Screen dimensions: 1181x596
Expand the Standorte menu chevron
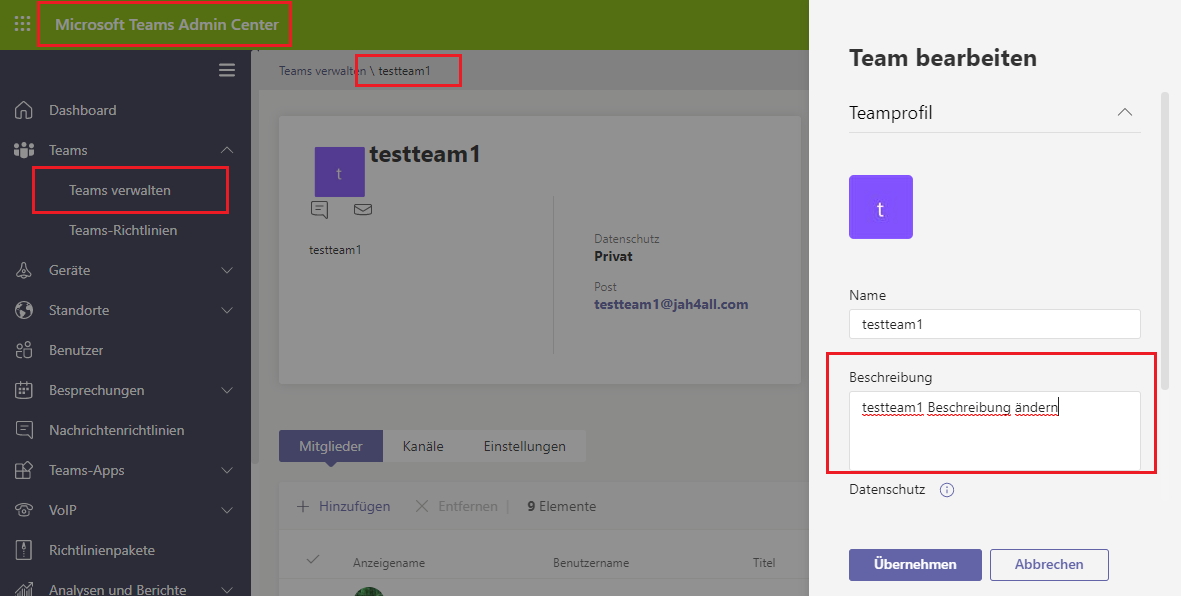click(227, 310)
